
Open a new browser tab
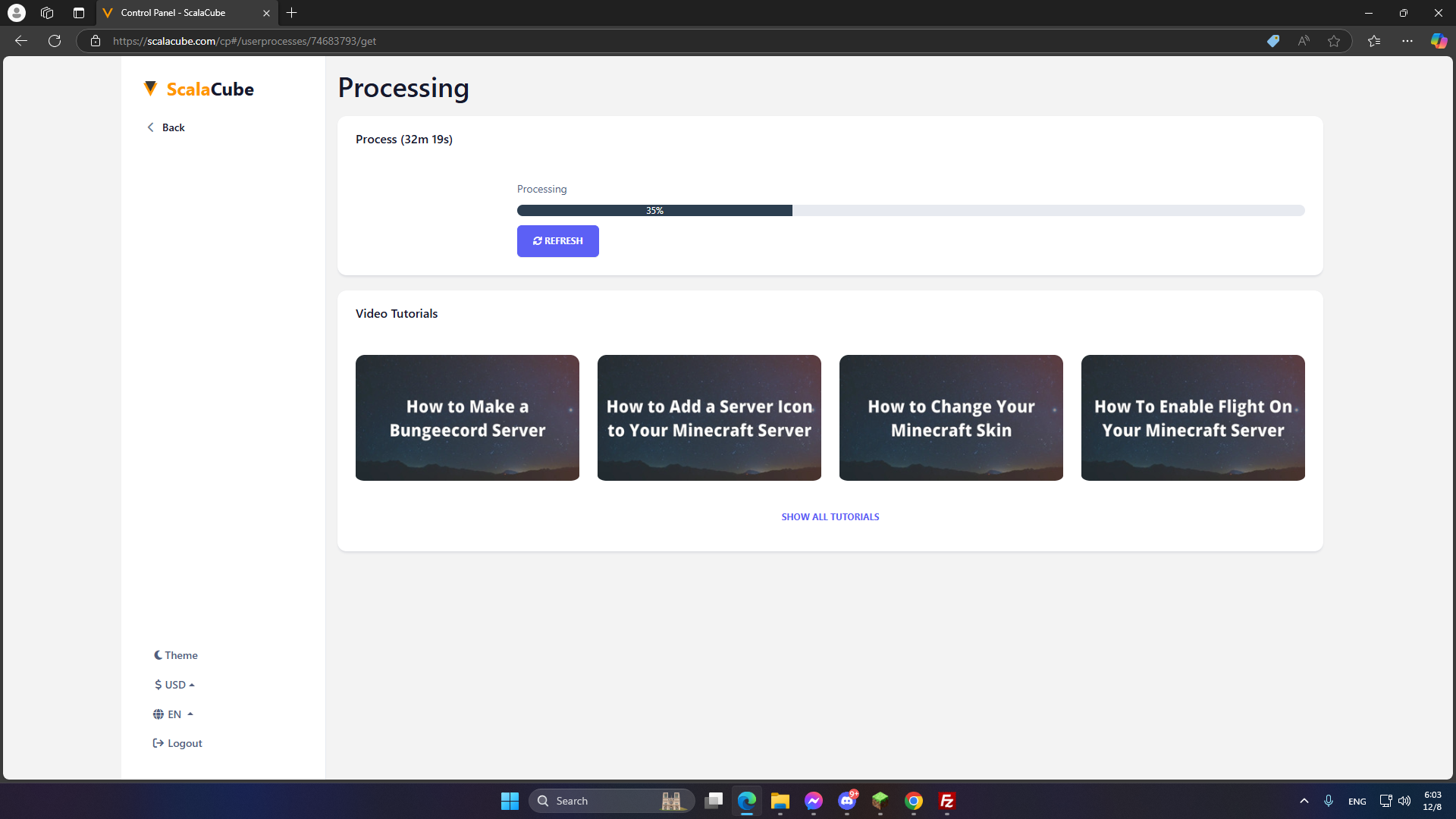pyautogui.click(x=292, y=13)
